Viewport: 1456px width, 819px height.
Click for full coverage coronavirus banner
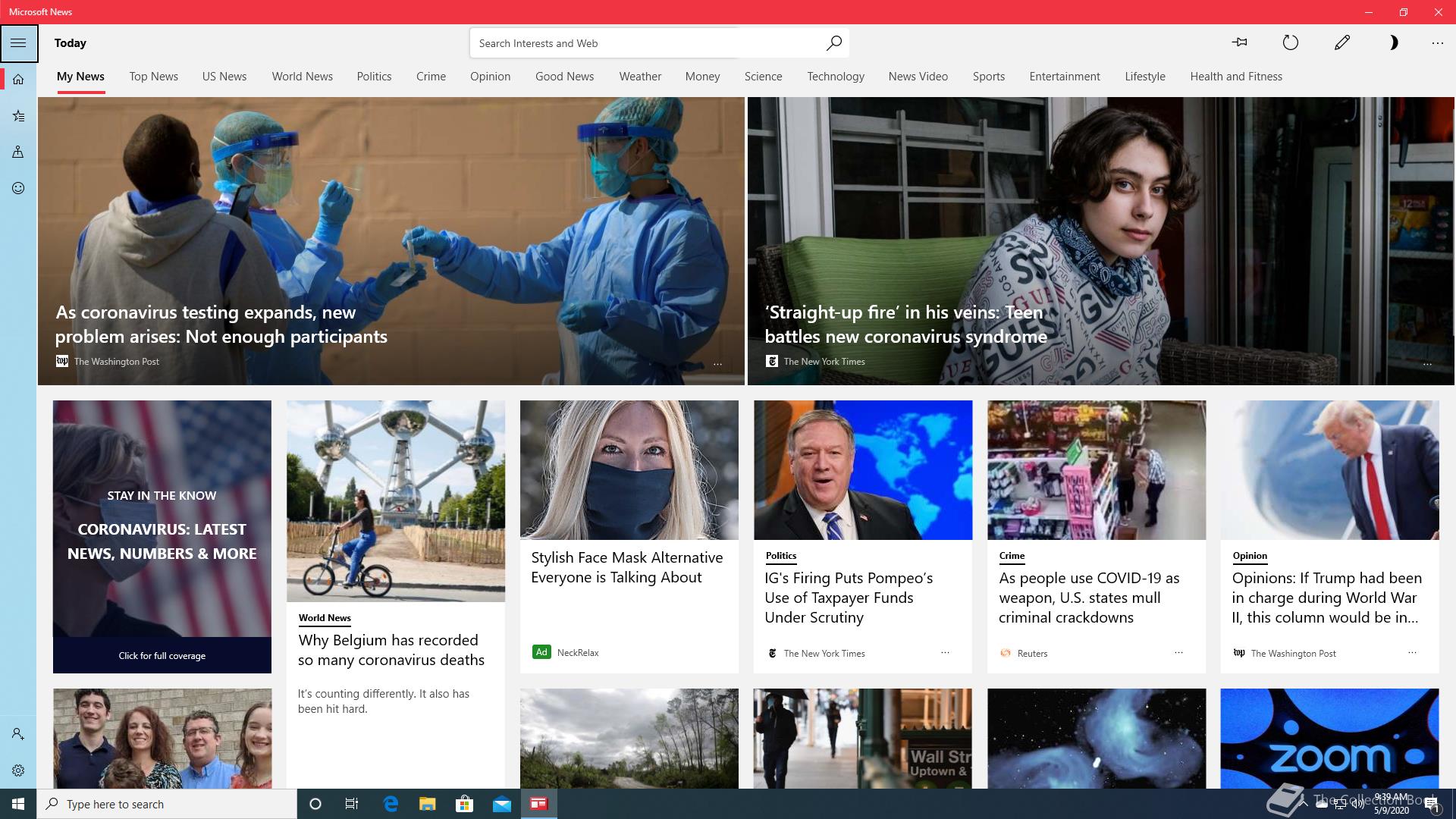pyautogui.click(x=162, y=655)
